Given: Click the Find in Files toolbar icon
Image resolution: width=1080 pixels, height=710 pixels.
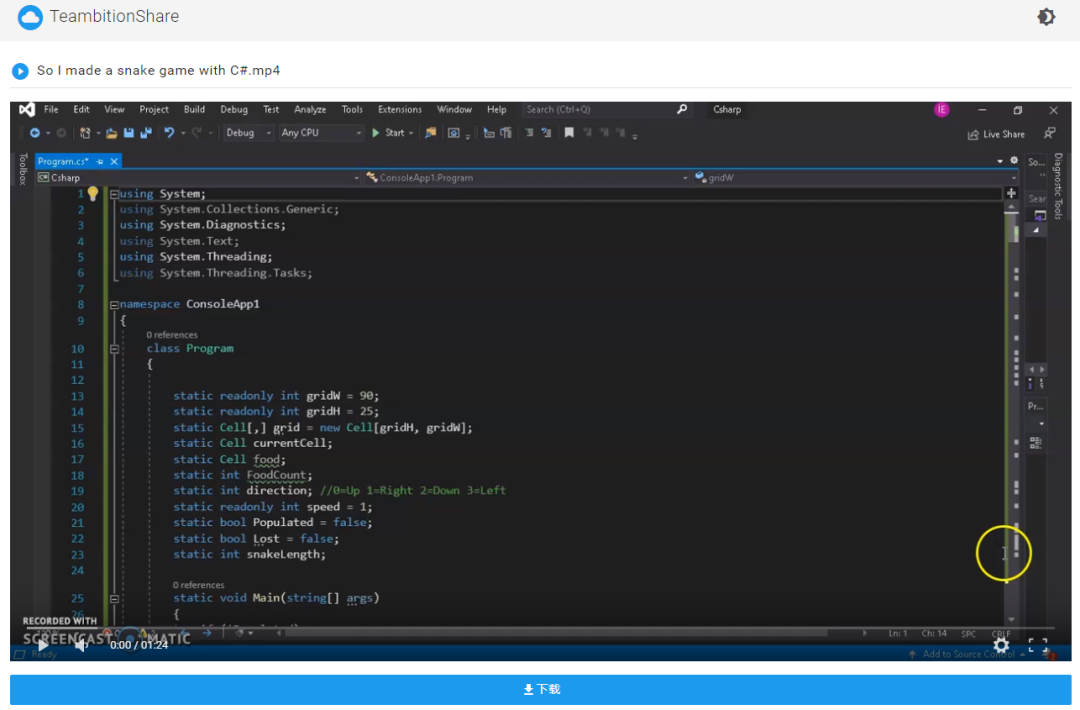Looking at the screenshot, I should point(430,133).
